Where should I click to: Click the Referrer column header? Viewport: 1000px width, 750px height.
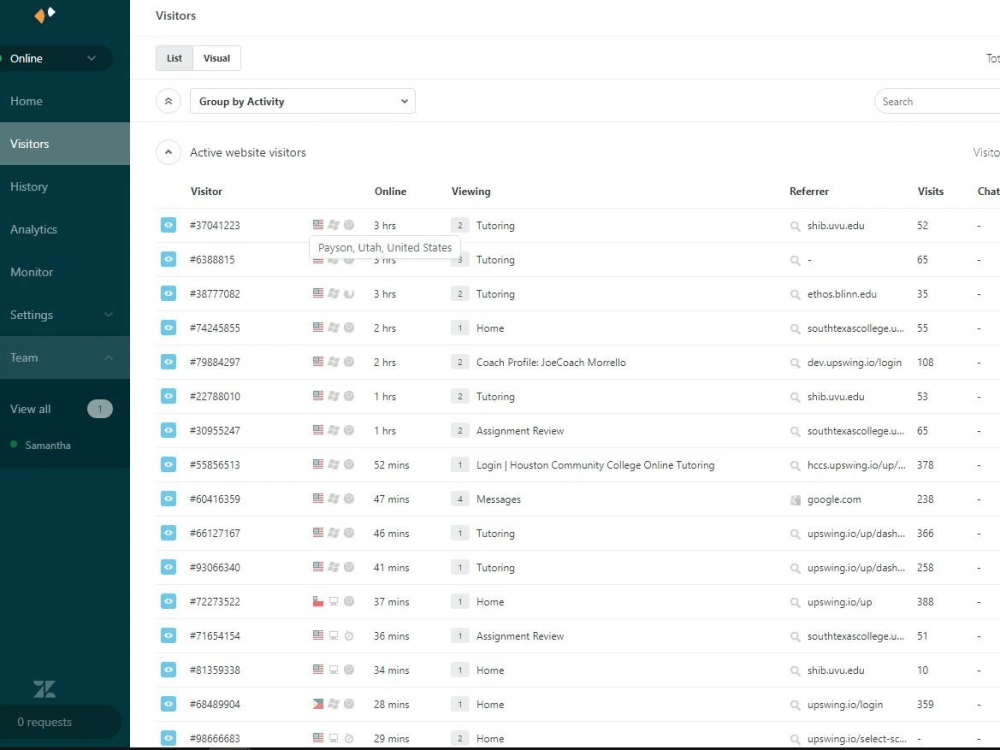point(809,191)
